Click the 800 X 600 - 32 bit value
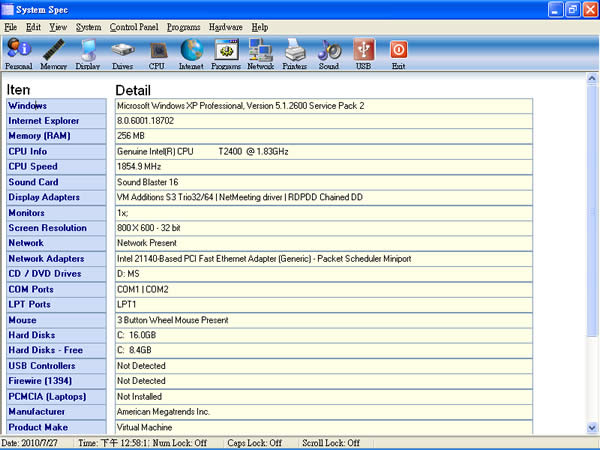The width and height of the screenshot is (600, 450). click(x=324, y=228)
